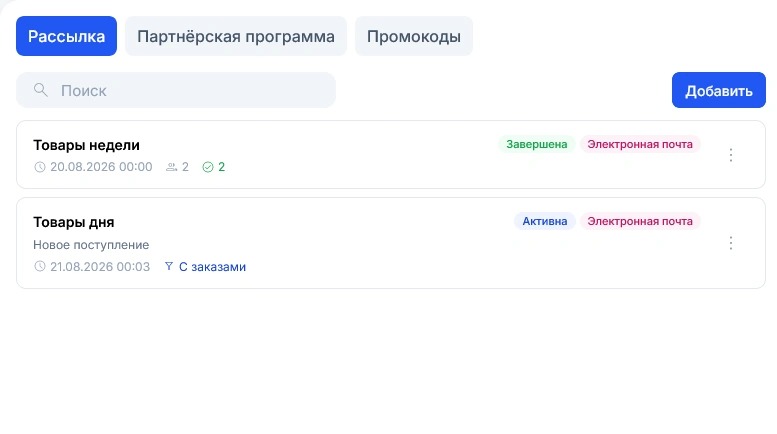Click the filter funnel icon
The image size is (777, 434).
pyautogui.click(x=168, y=267)
